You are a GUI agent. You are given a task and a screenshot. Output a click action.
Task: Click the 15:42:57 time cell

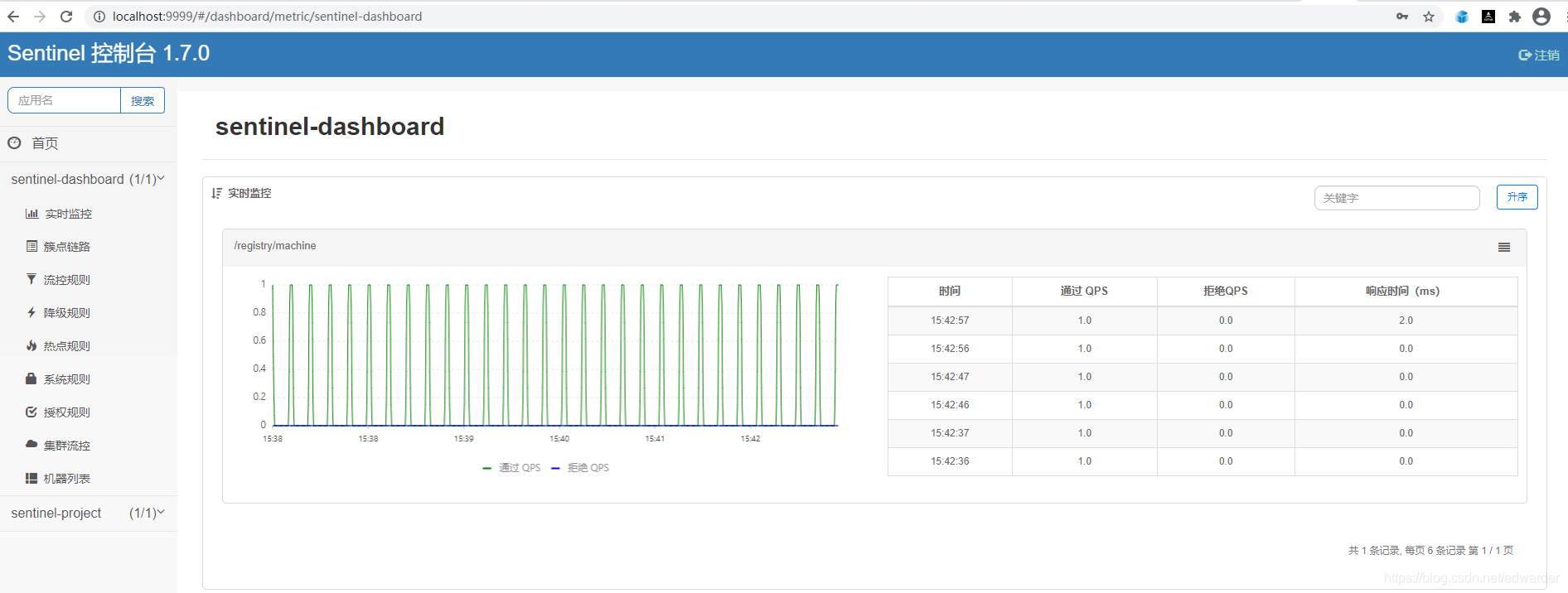tap(950, 321)
